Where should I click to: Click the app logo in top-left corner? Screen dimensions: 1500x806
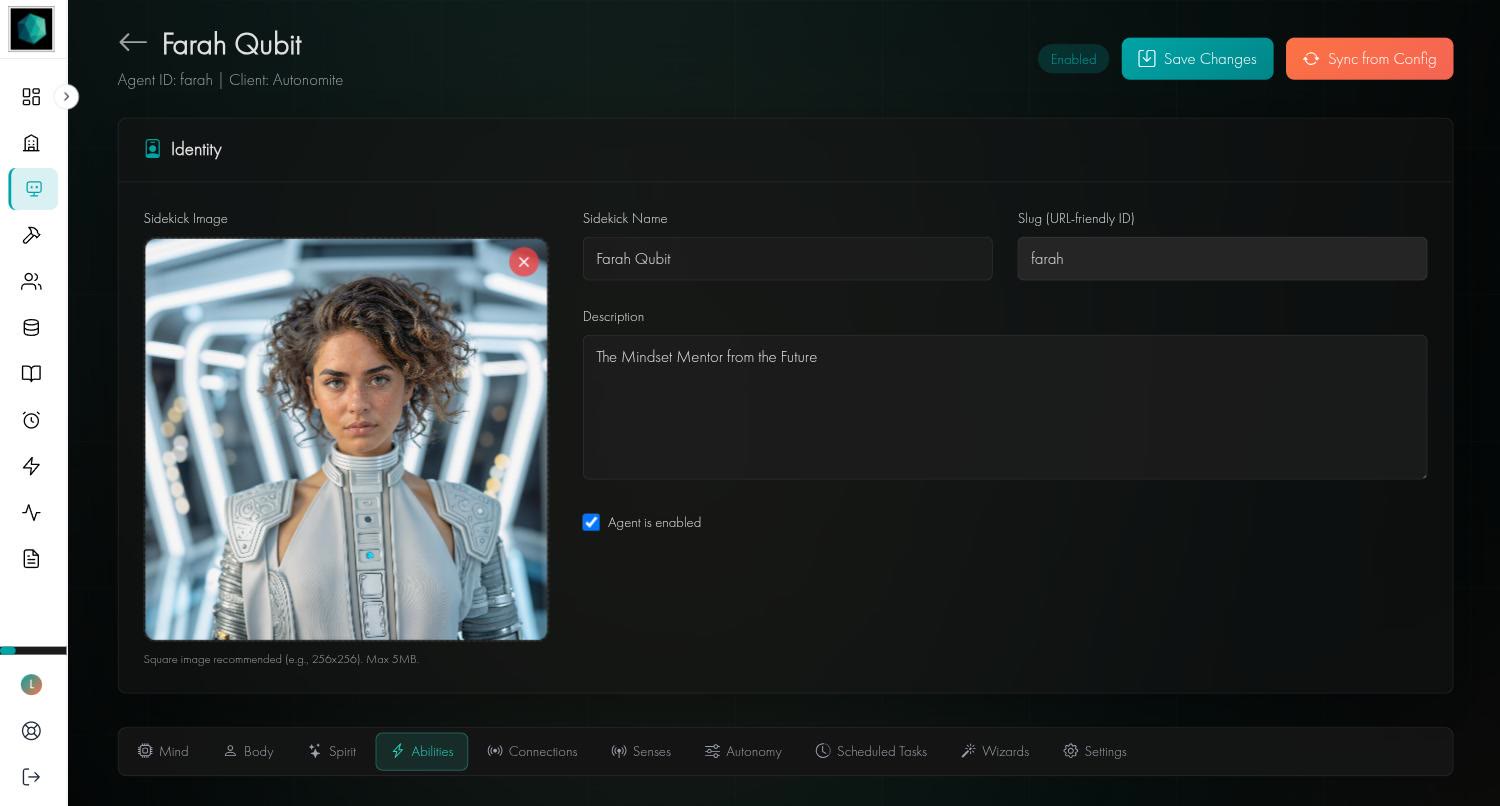[x=31, y=29]
